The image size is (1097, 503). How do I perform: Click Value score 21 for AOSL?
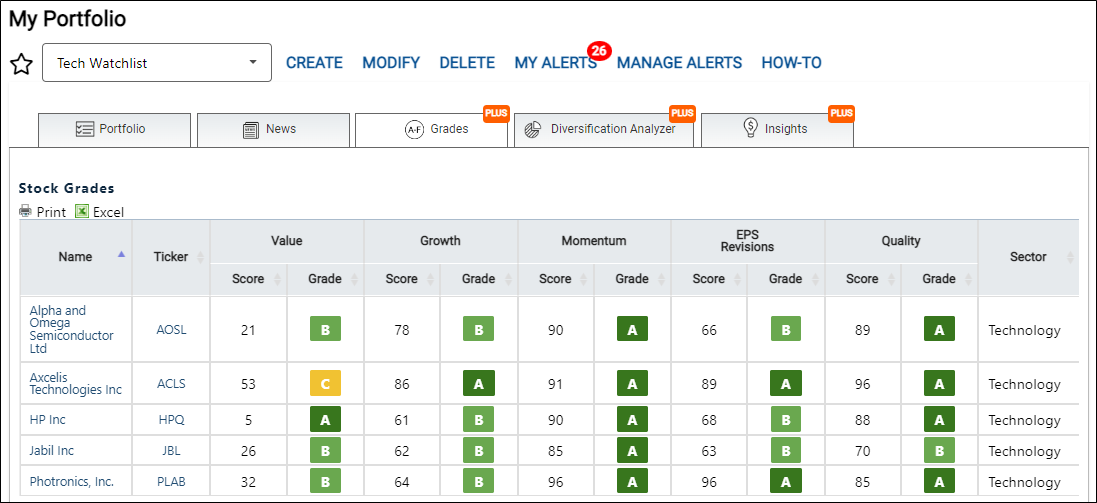(248, 330)
